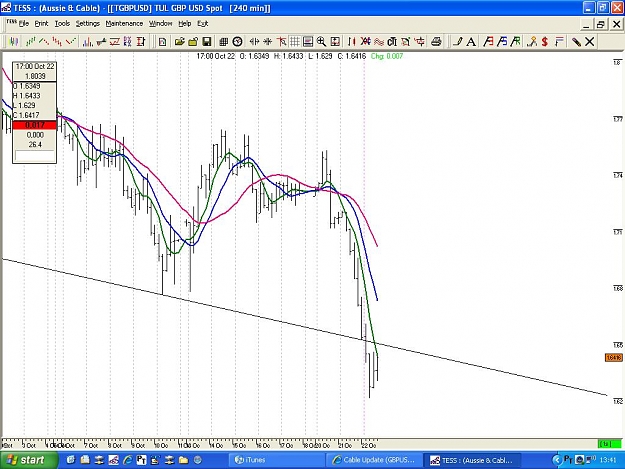Click the 17:00 Oct 22 data box header
Screen dimensions: 625x469
35,67
